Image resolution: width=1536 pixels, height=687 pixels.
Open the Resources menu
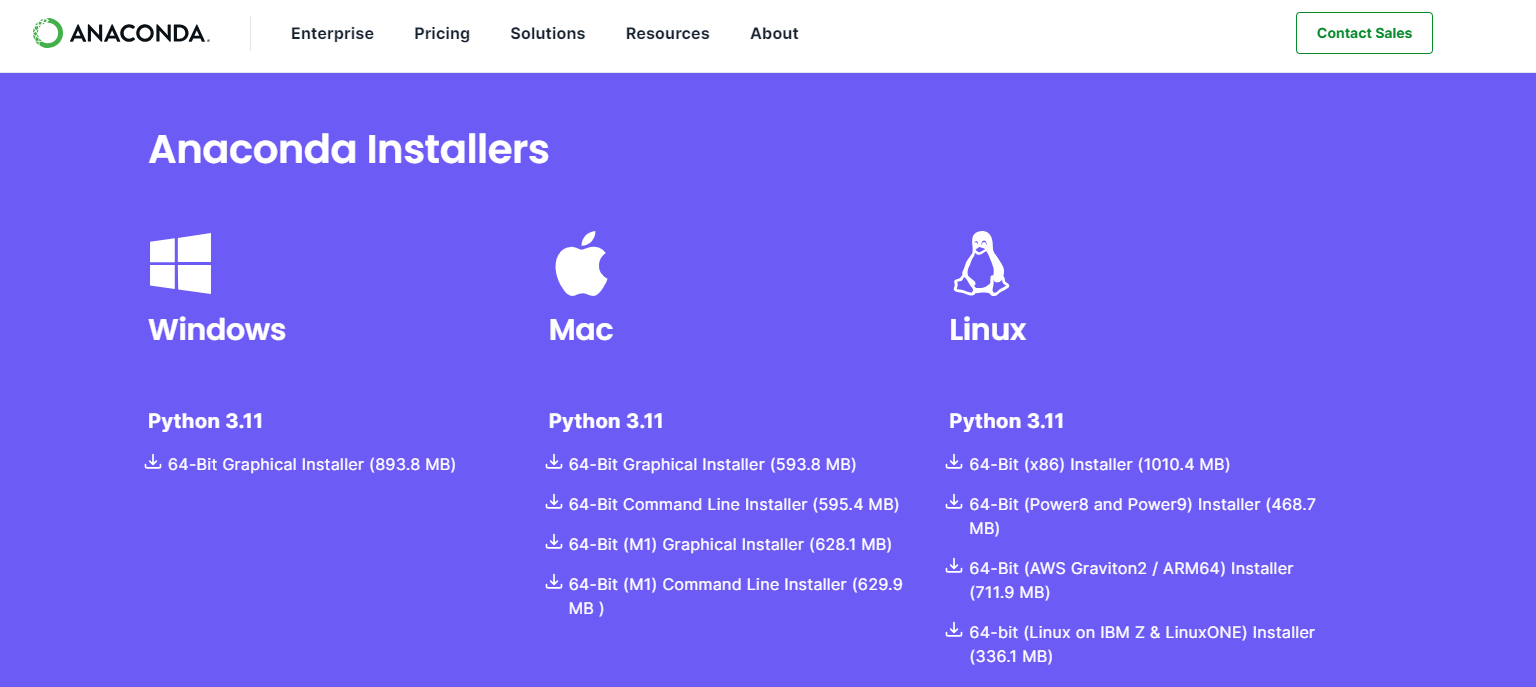click(x=668, y=33)
